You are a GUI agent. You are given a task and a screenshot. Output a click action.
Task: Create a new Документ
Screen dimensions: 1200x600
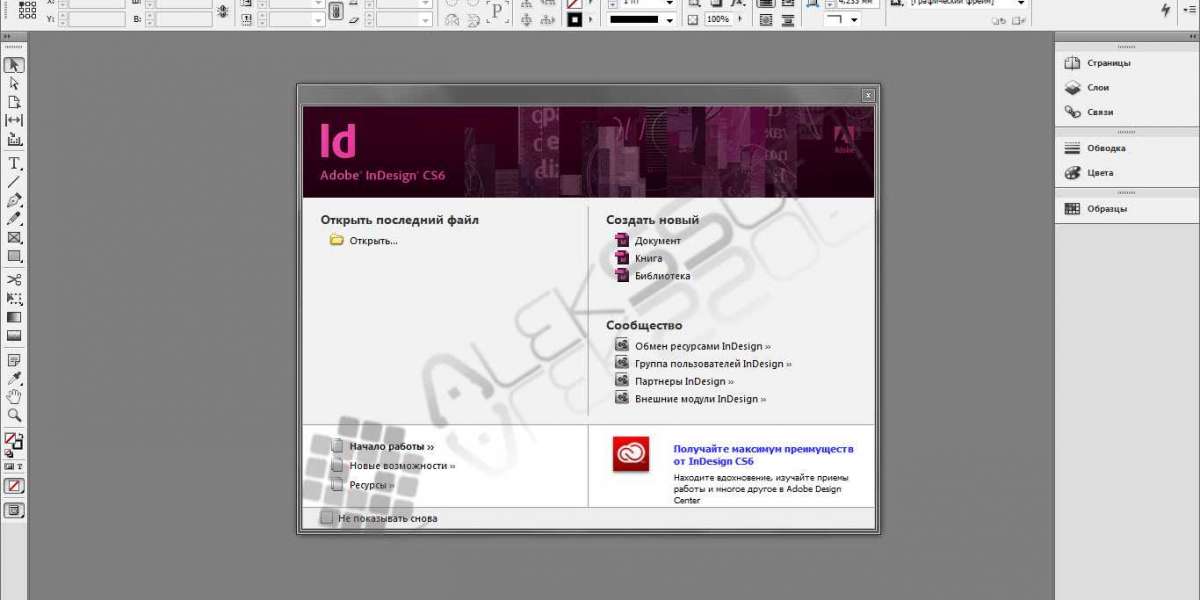click(657, 240)
